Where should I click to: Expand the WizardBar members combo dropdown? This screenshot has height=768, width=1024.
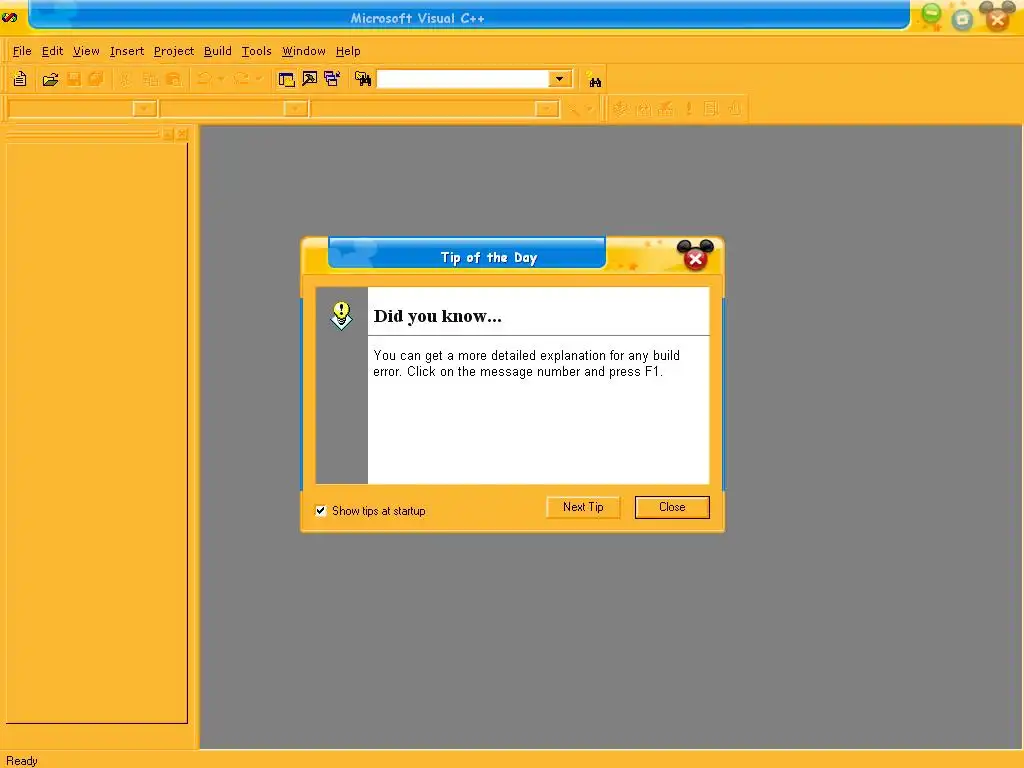click(x=547, y=108)
